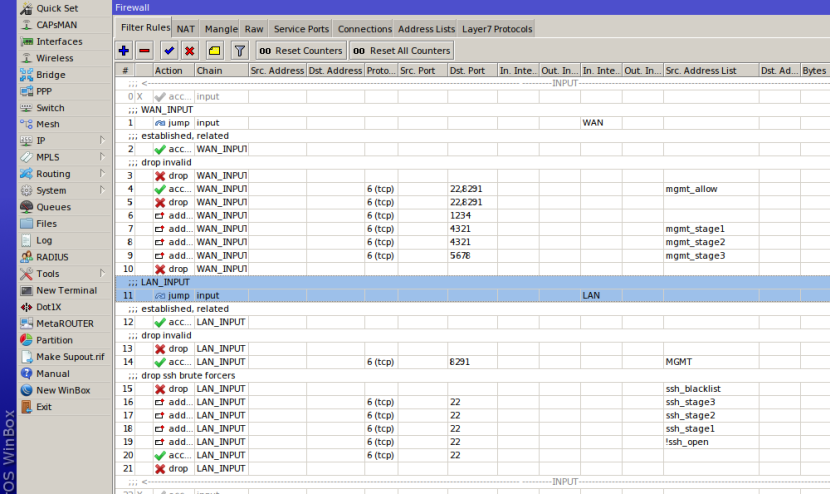The height and width of the screenshot is (494, 830).
Task: Open the Log sidebar item
Action: click(44, 240)
